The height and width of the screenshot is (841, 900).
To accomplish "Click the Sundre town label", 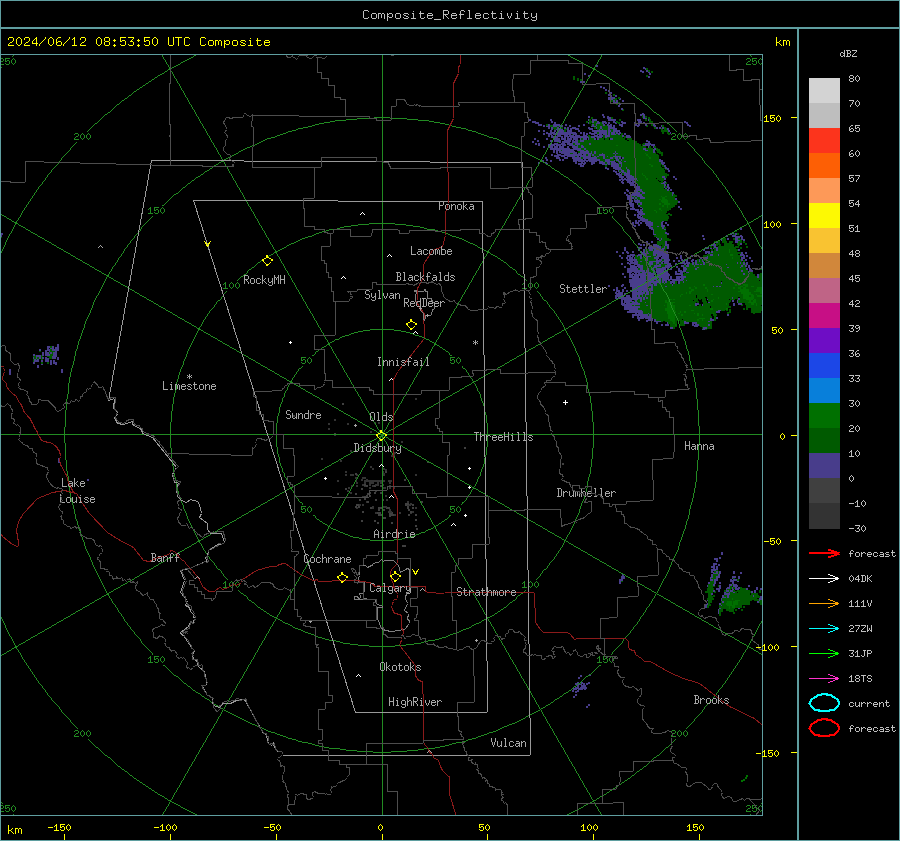I will [303, 415].
